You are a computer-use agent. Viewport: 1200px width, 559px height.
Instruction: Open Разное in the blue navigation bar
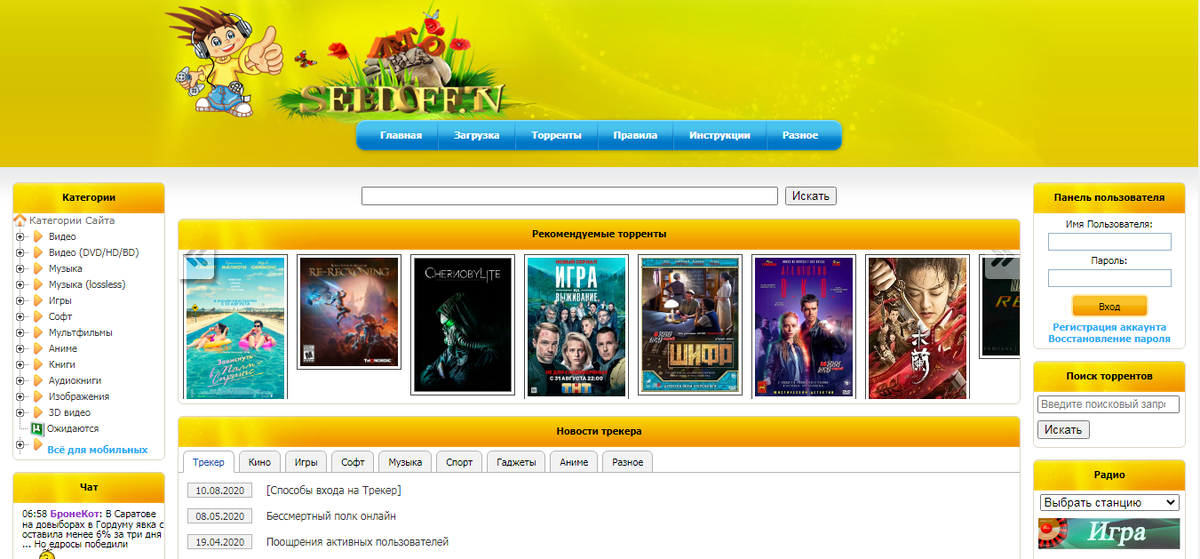[800, 135]
